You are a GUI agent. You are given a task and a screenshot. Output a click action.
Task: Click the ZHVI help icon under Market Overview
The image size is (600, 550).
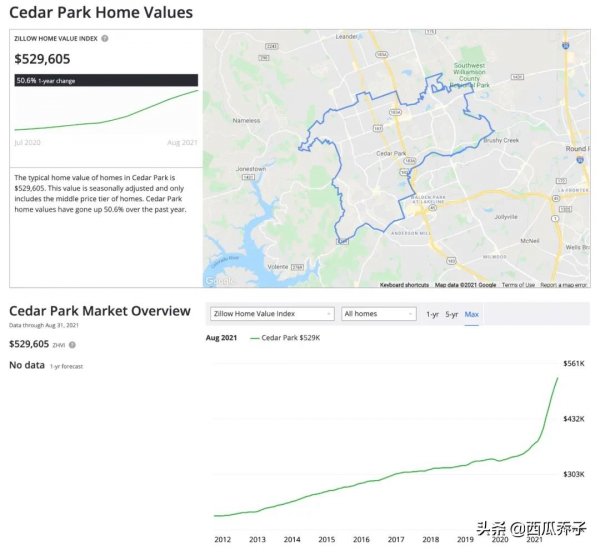72,345
